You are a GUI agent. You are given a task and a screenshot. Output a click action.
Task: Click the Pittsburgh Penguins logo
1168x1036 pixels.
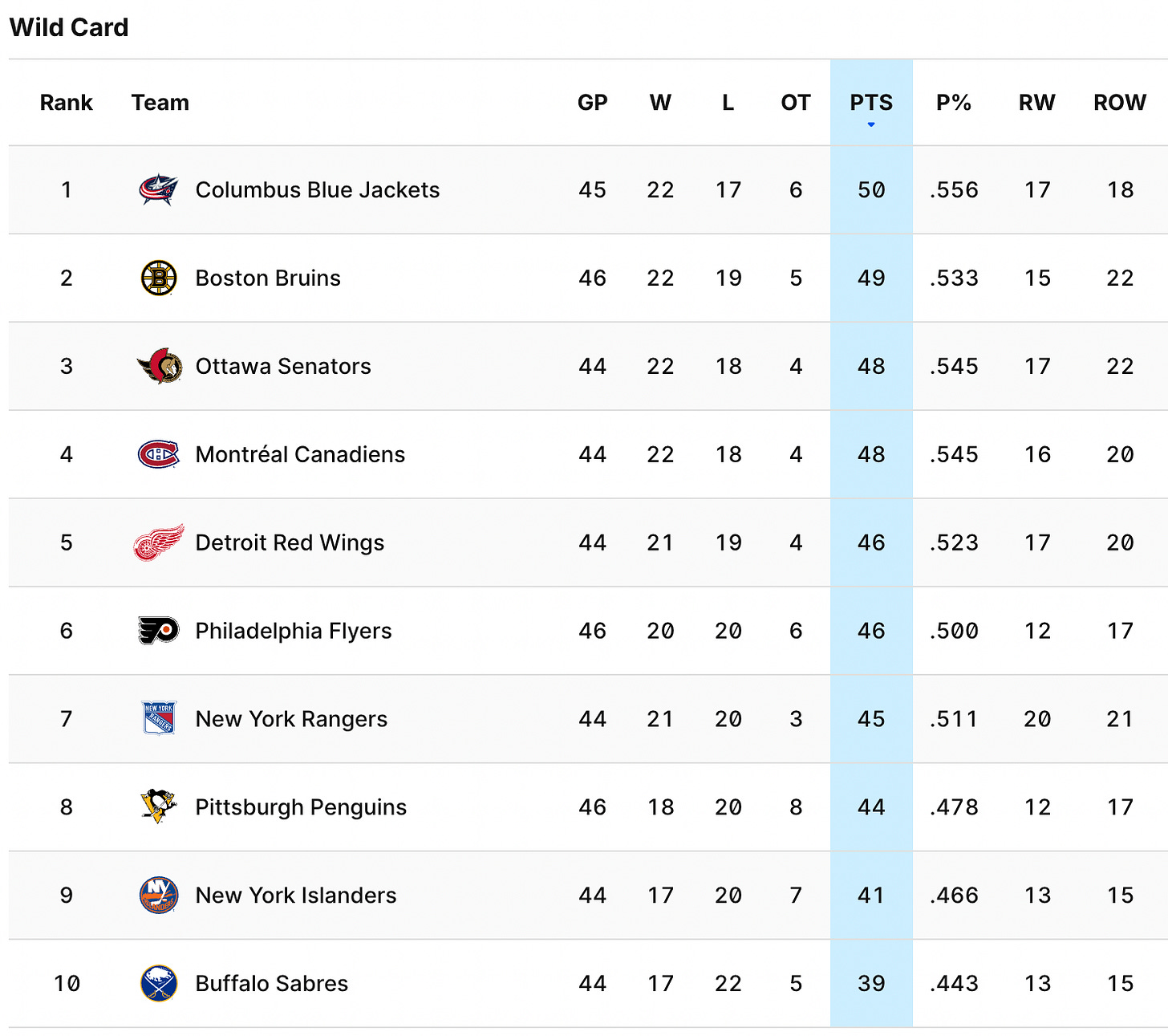point(159,806)
